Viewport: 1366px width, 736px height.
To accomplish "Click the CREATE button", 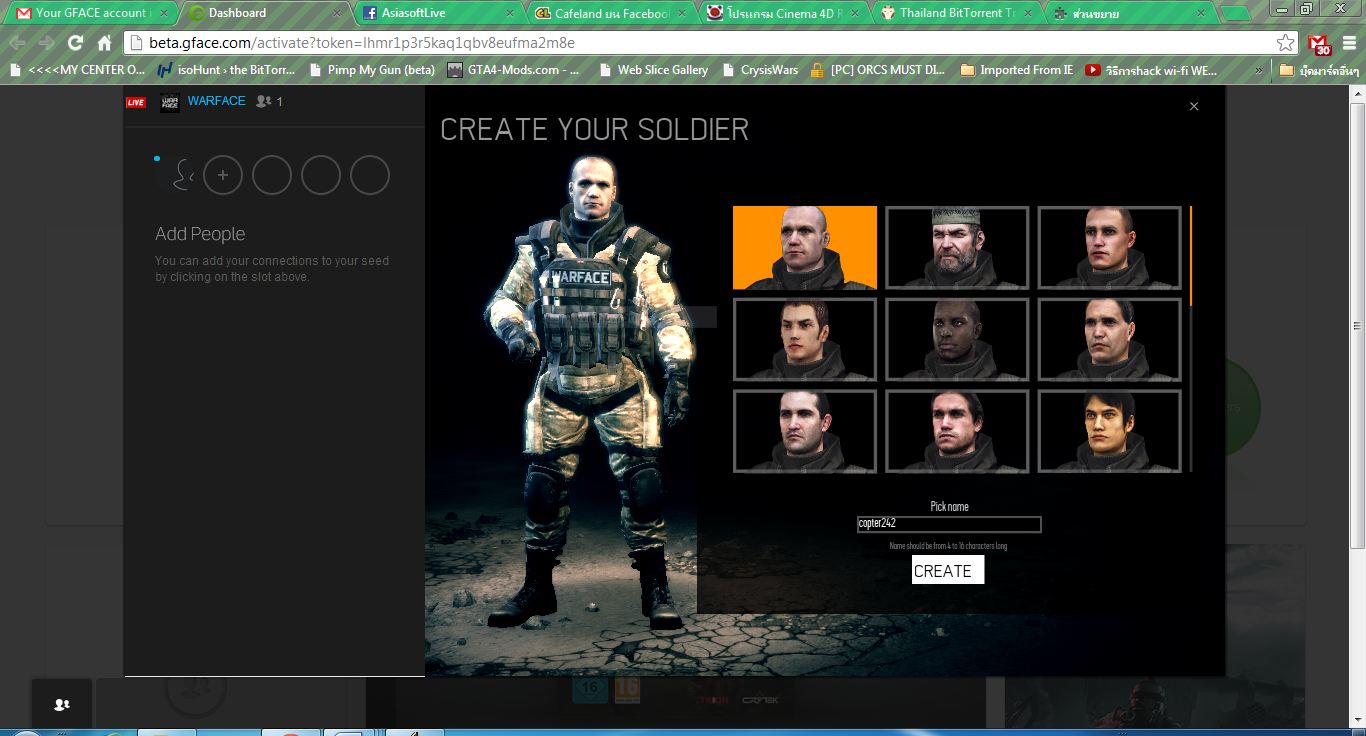I will tap(948, 570).
